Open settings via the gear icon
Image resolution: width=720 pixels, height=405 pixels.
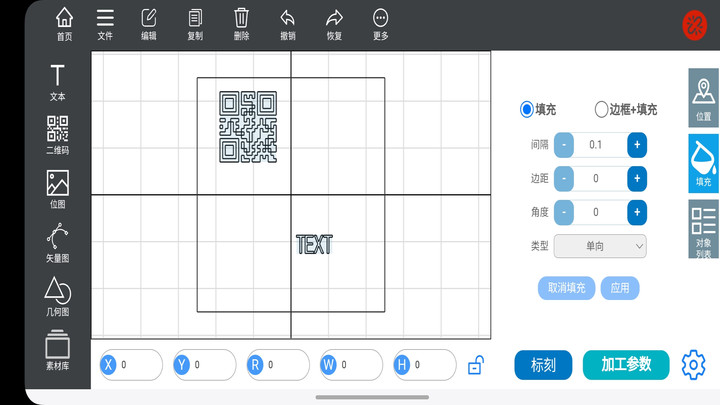pos(693,365)
